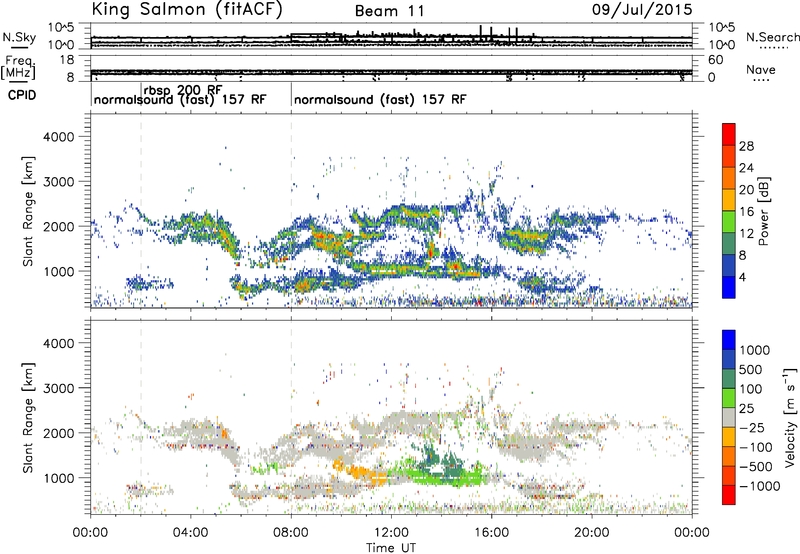Screen dimensions: 800x554
Task: Click the yellow 16-20 dB Power colorbar segment
Action: coord(729,200)
